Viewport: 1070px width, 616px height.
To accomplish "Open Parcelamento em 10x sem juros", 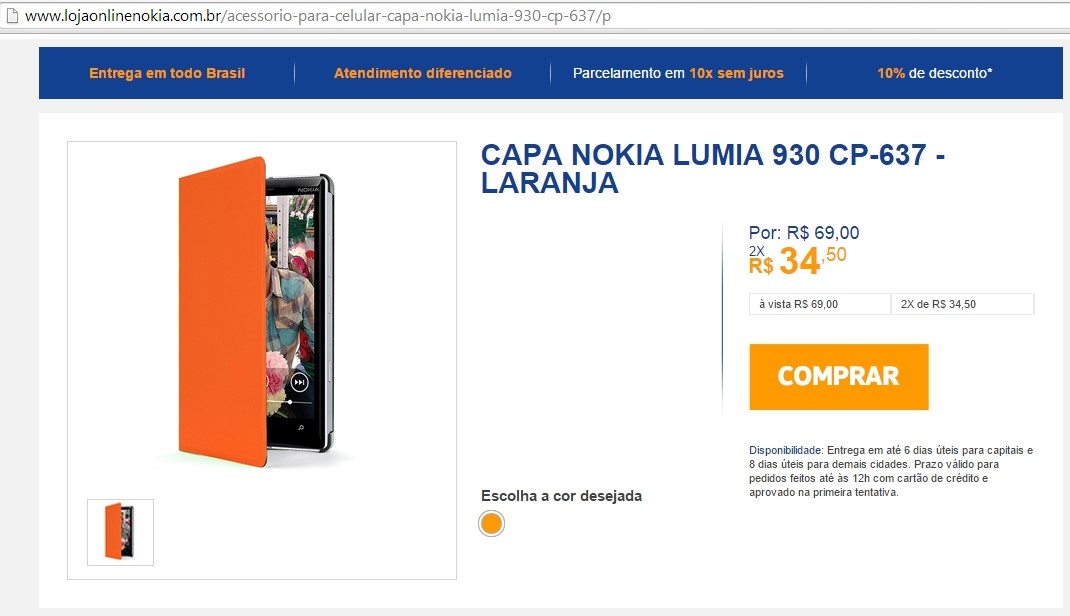I will pos(678,73).
